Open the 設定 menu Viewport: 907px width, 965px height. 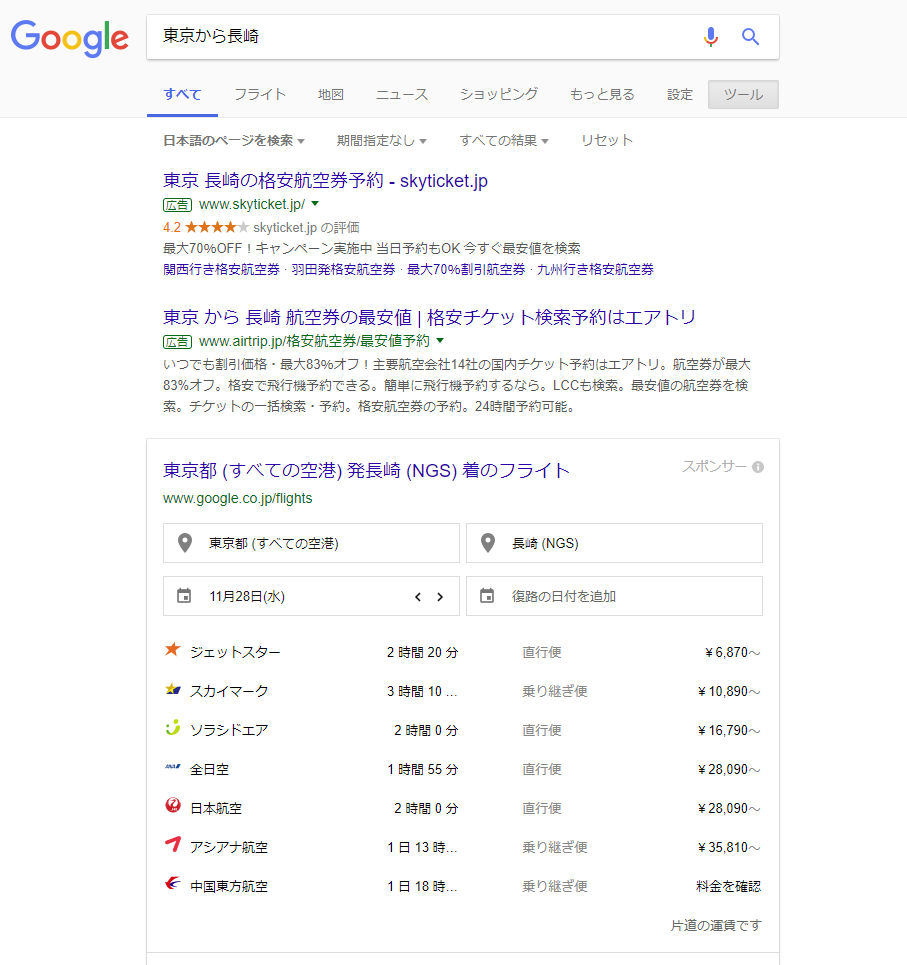680,95
